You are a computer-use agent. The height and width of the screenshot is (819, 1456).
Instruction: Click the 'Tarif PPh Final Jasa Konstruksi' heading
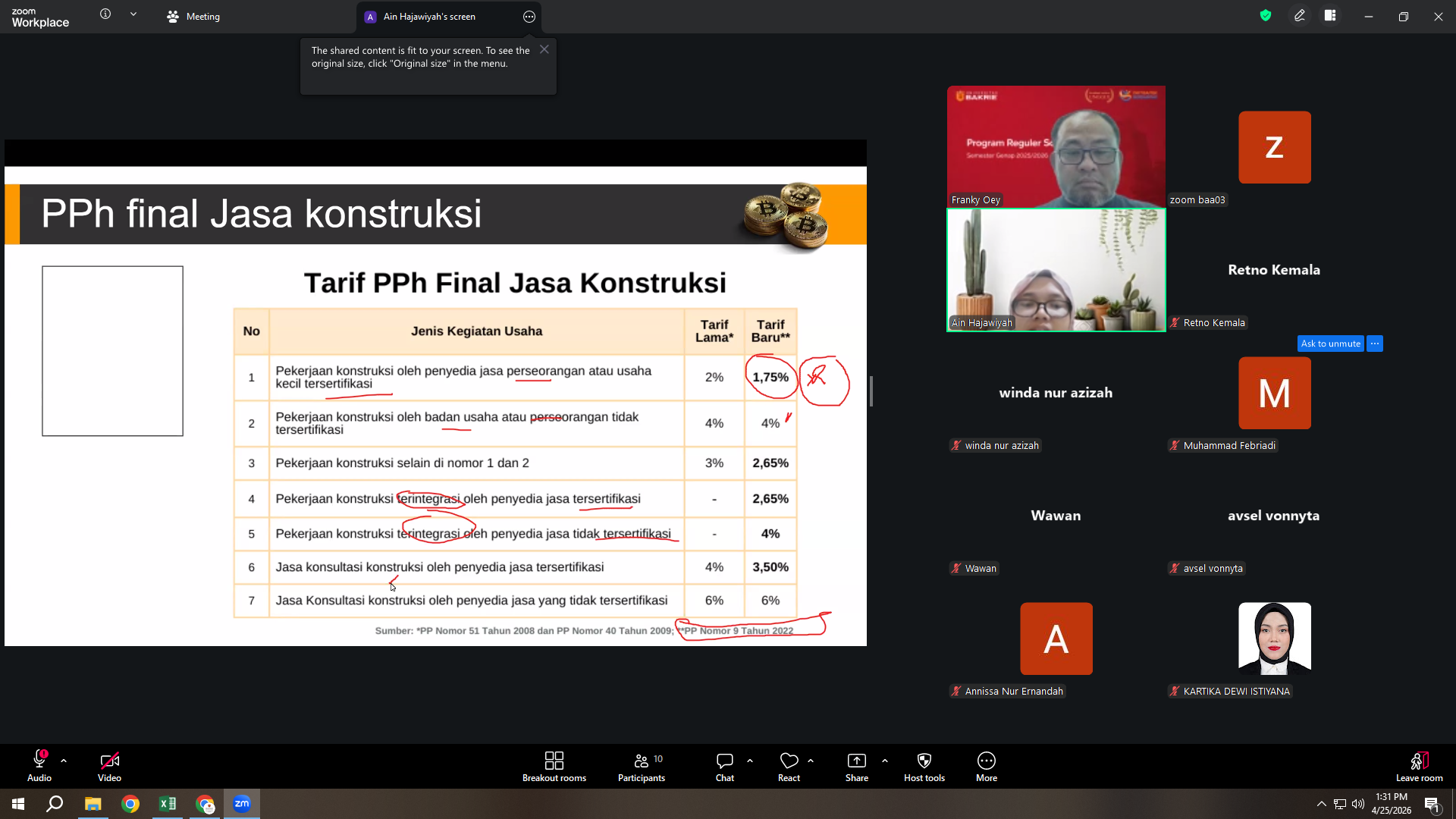point(515,283)
